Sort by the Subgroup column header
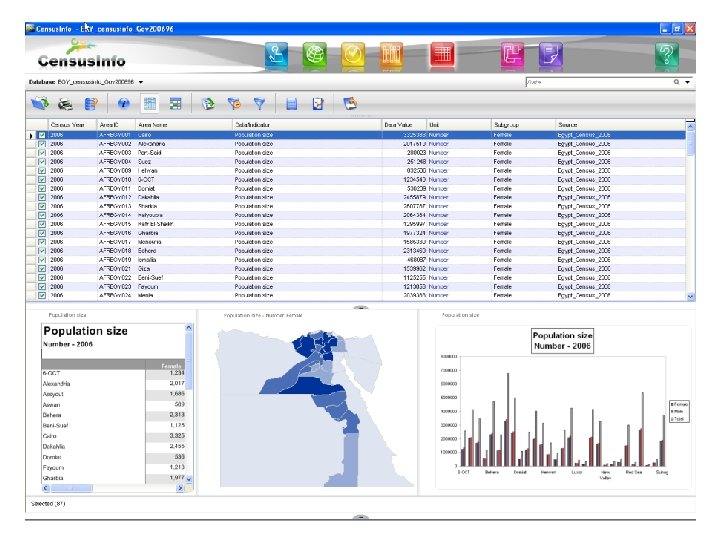Screen dimensions: 720x540 coord(523,125)
